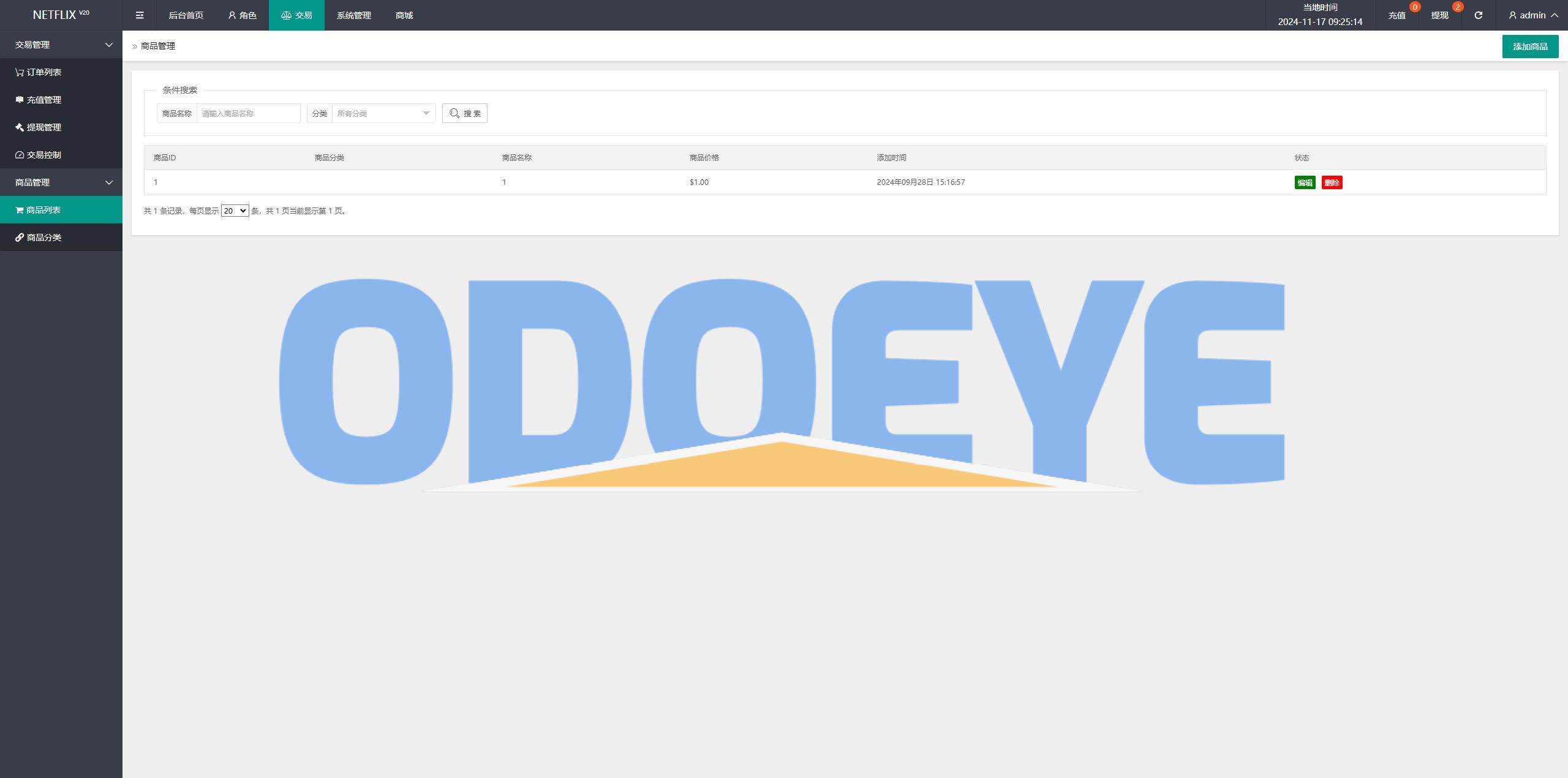Open 商城 in top navigation
This screenshot has width=1568, height=778.
tap(404, 15)
